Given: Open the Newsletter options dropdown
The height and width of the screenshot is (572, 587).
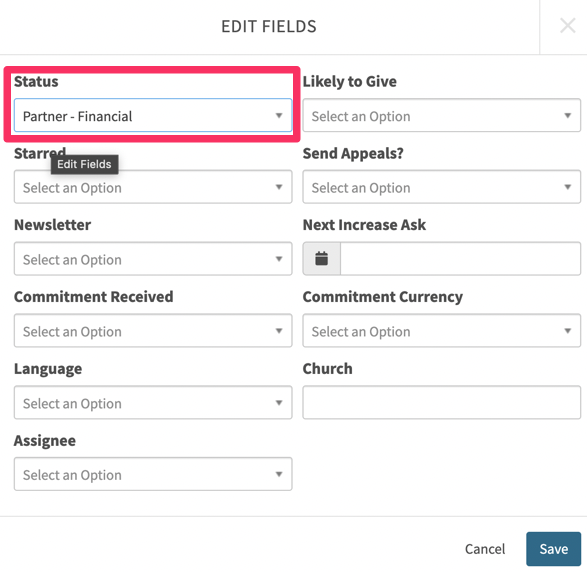Looking at the screenshot, I should pos(153,259).
